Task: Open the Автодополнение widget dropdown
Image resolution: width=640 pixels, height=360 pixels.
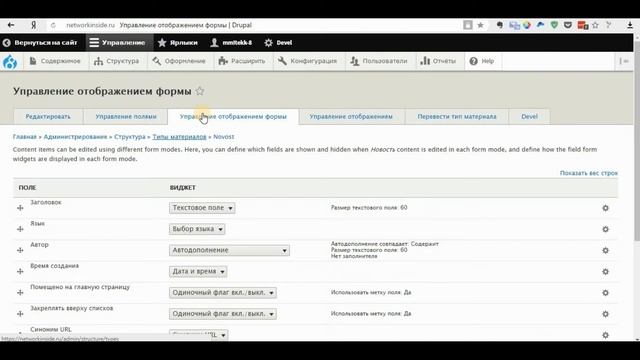Action: [x=229, y=251]
